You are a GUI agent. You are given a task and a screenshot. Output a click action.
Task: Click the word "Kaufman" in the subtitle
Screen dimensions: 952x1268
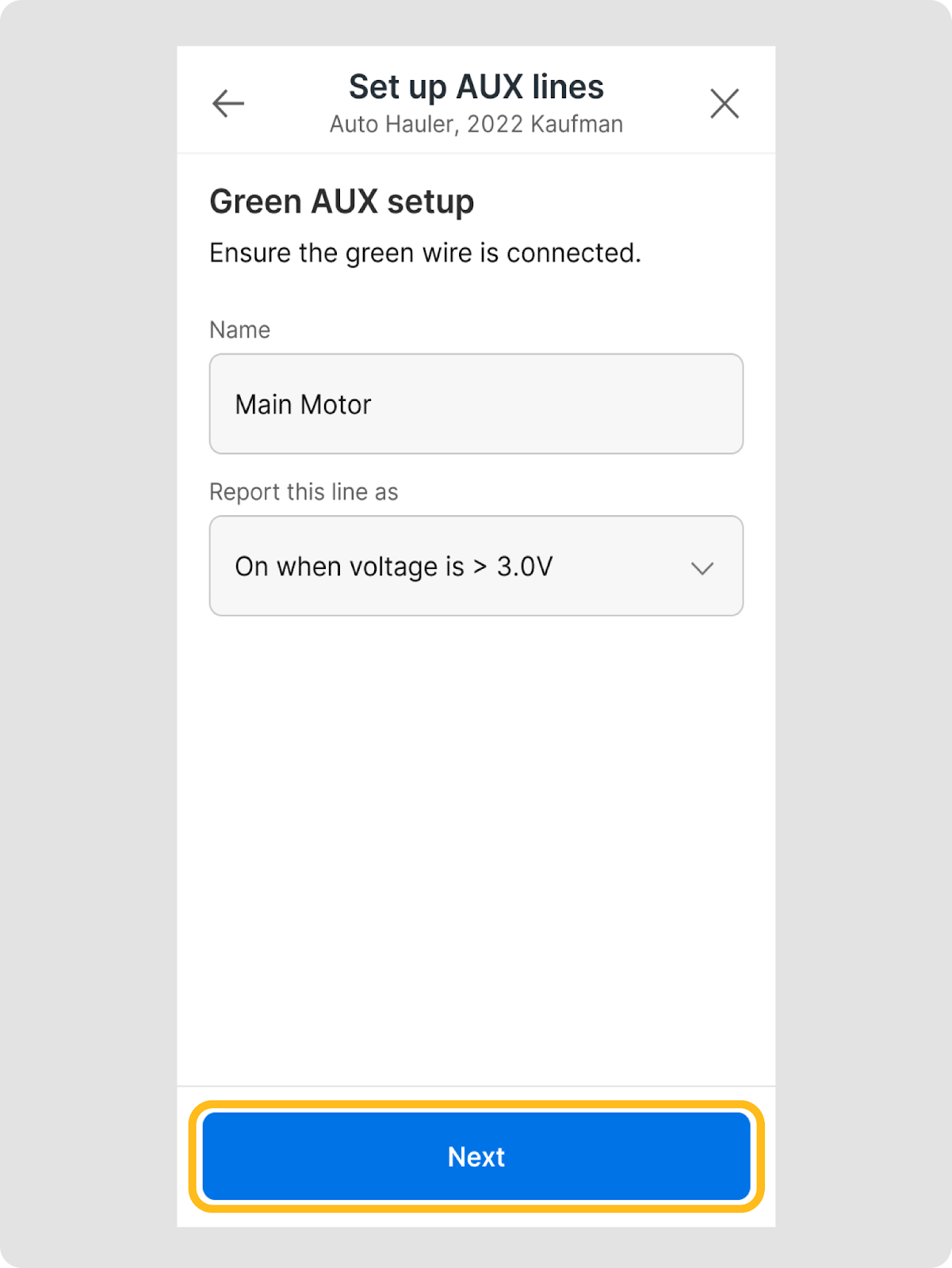(576, 124)
